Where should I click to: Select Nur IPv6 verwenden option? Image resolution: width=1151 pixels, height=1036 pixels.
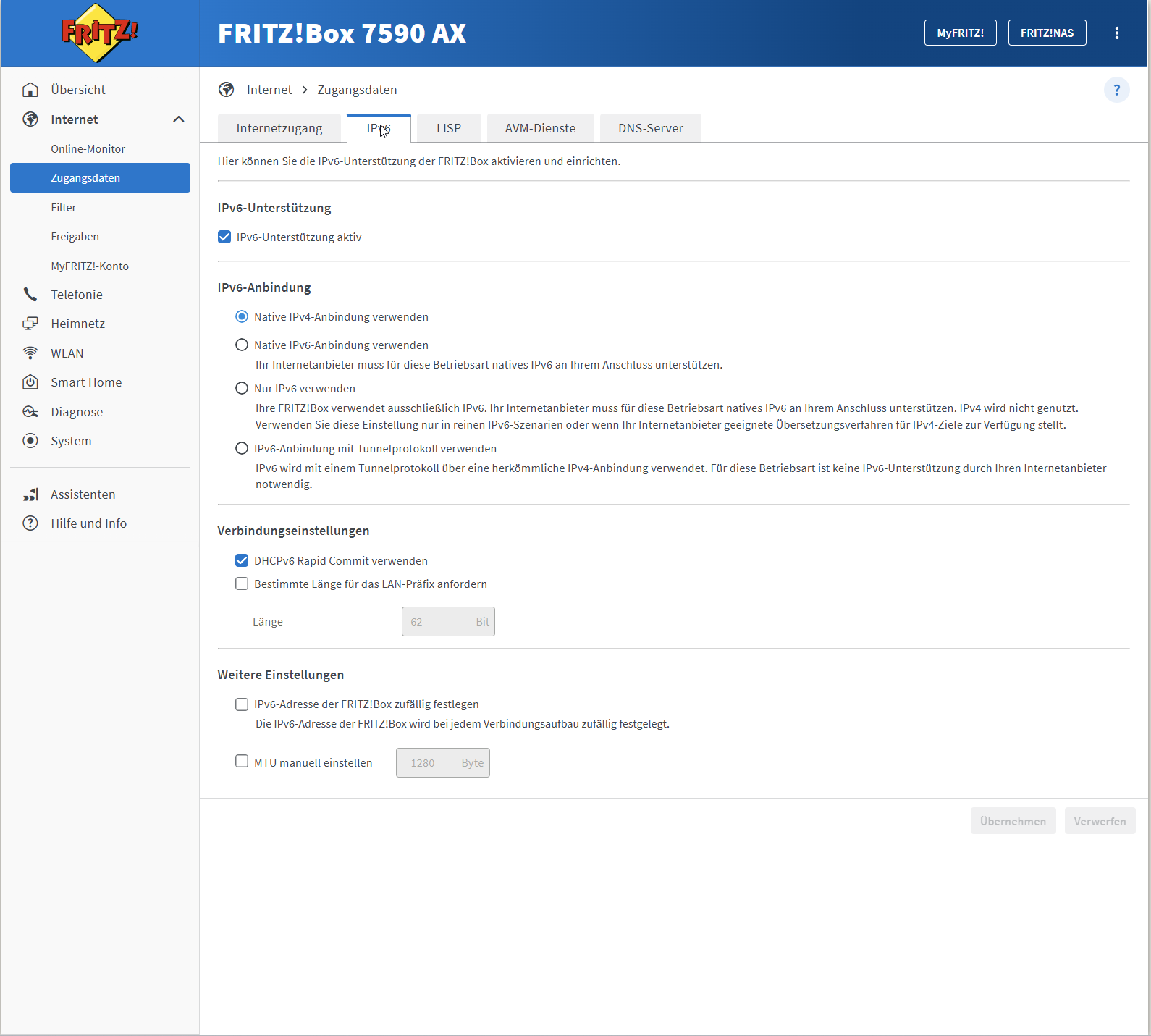pos(242,389)
